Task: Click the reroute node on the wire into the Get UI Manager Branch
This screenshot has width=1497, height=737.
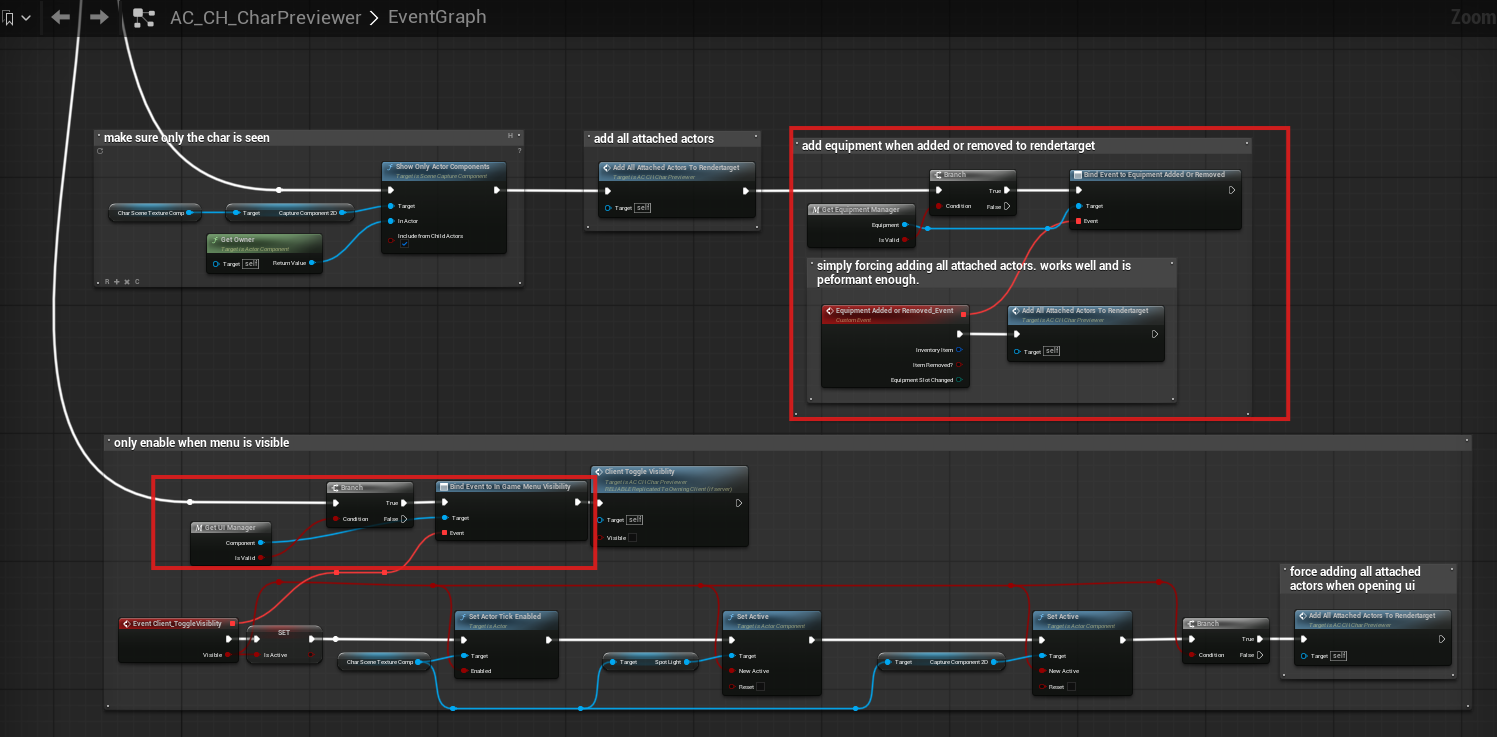Action: tap(189, 502)
